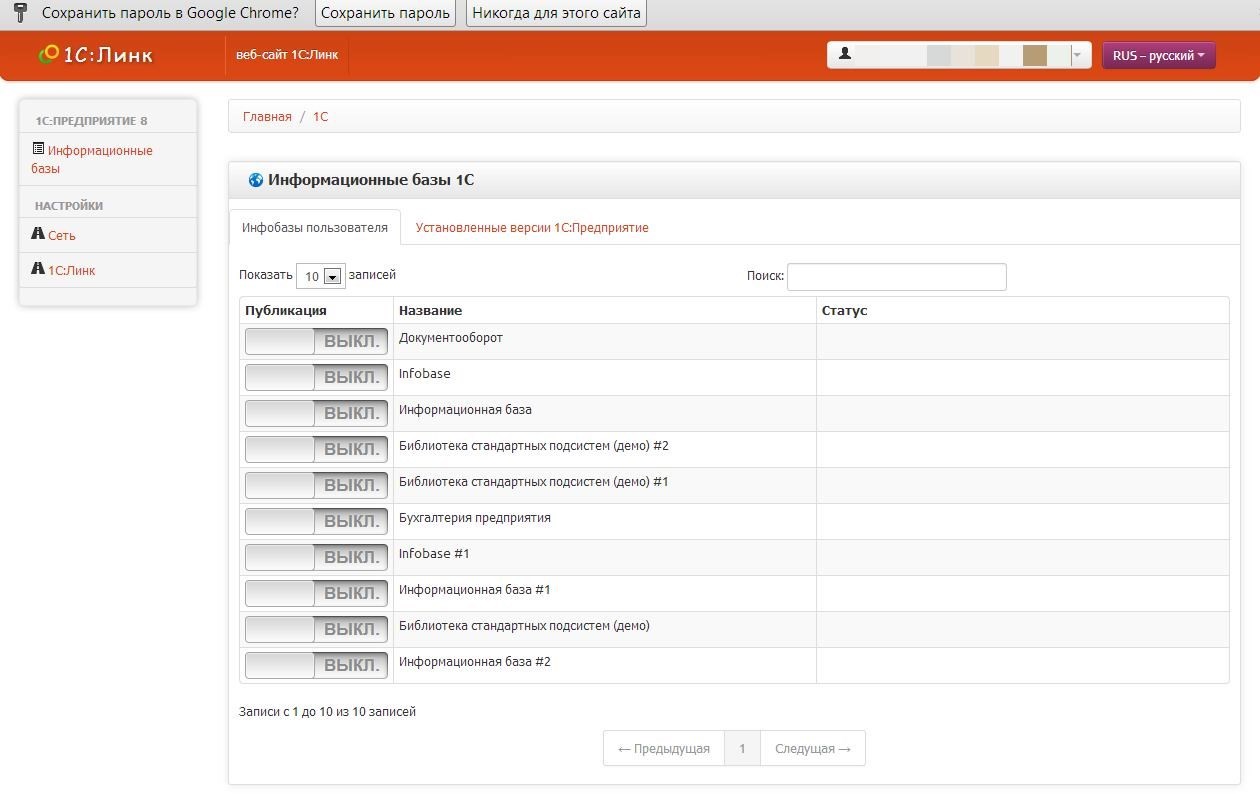The image size is (1260, 794).
Task: Toggle publication for Документооборот
Action: [x=316, y=341]
